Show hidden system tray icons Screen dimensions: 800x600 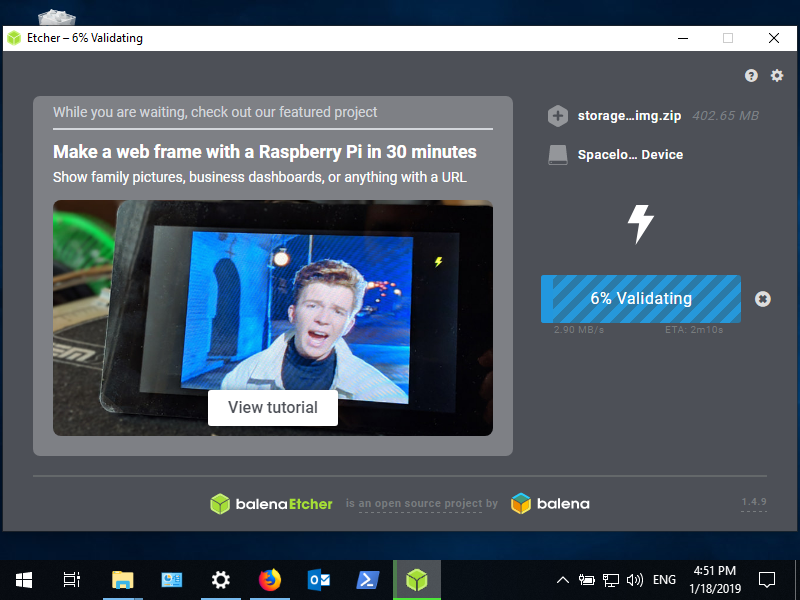(x=563, y=580)
